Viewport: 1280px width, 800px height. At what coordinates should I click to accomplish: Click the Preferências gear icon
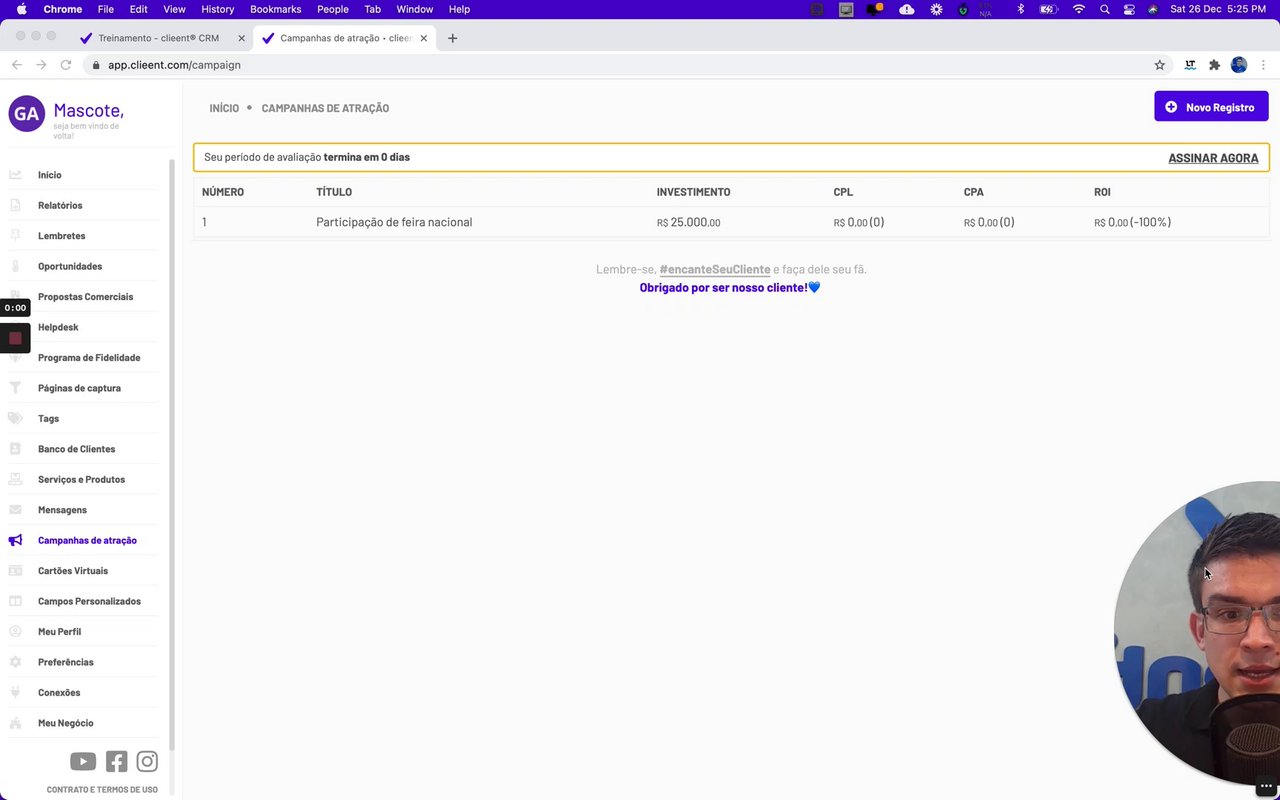(x=15, y=662)
